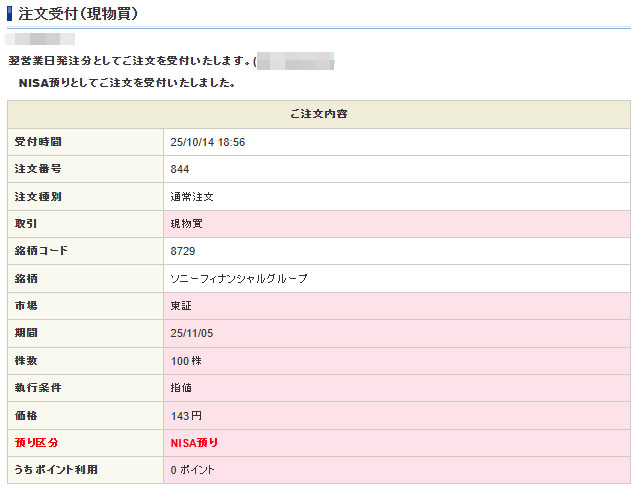Click the ソニーフィナンシャルグループ stock name
Screen dimensions: 638x492
(x=239, y=278)
